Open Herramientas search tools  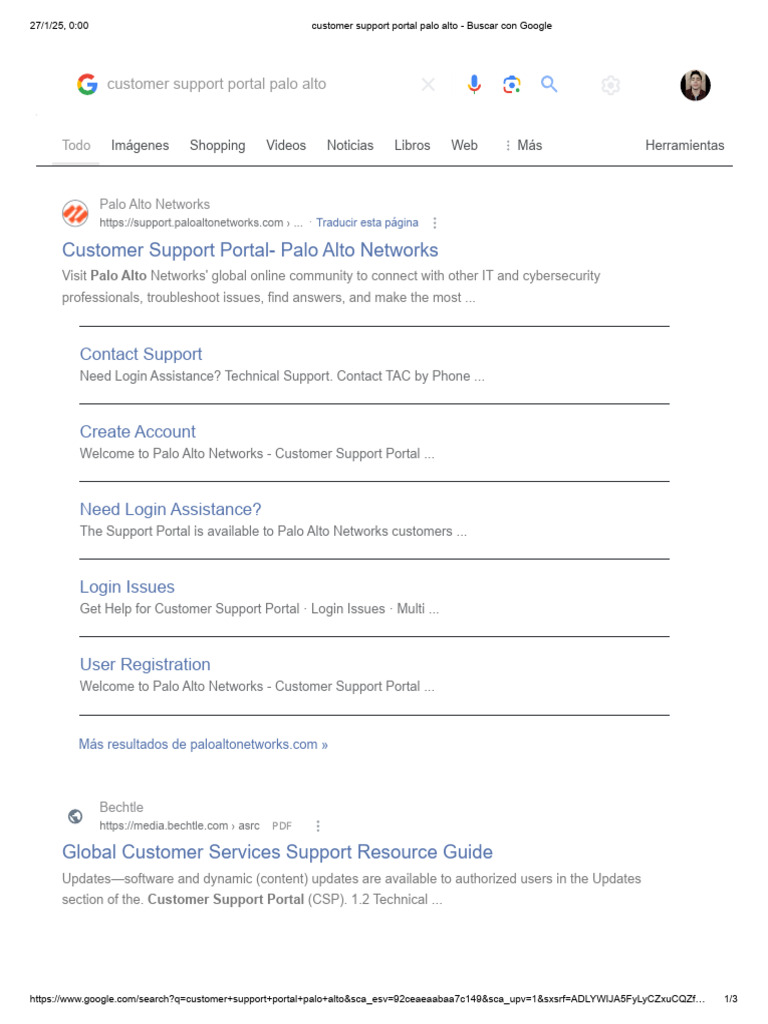(x=684, y=146)
